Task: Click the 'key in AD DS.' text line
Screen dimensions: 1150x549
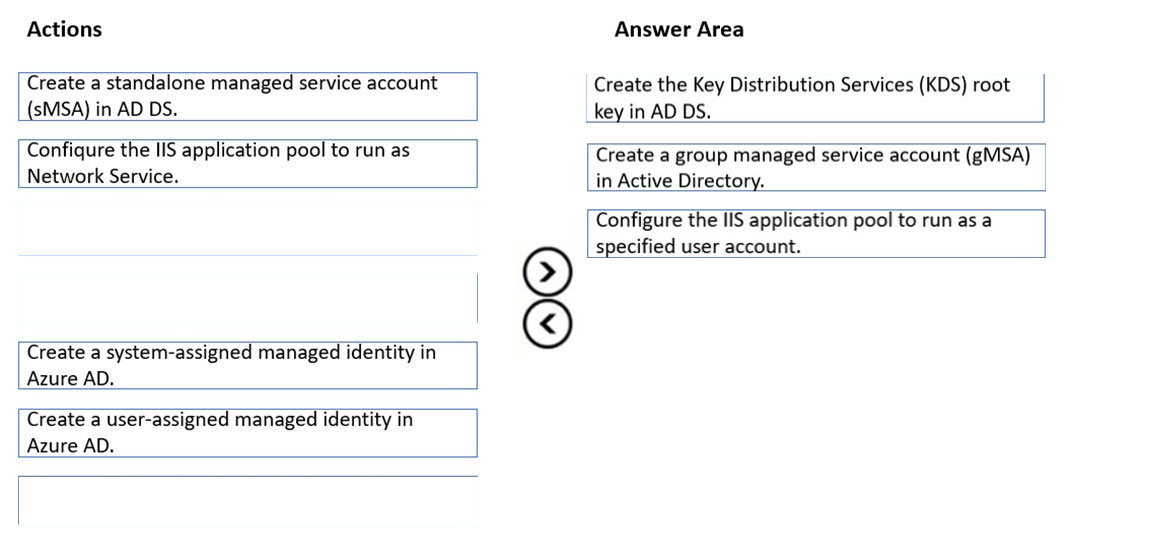Action: (x=652, y=112)
